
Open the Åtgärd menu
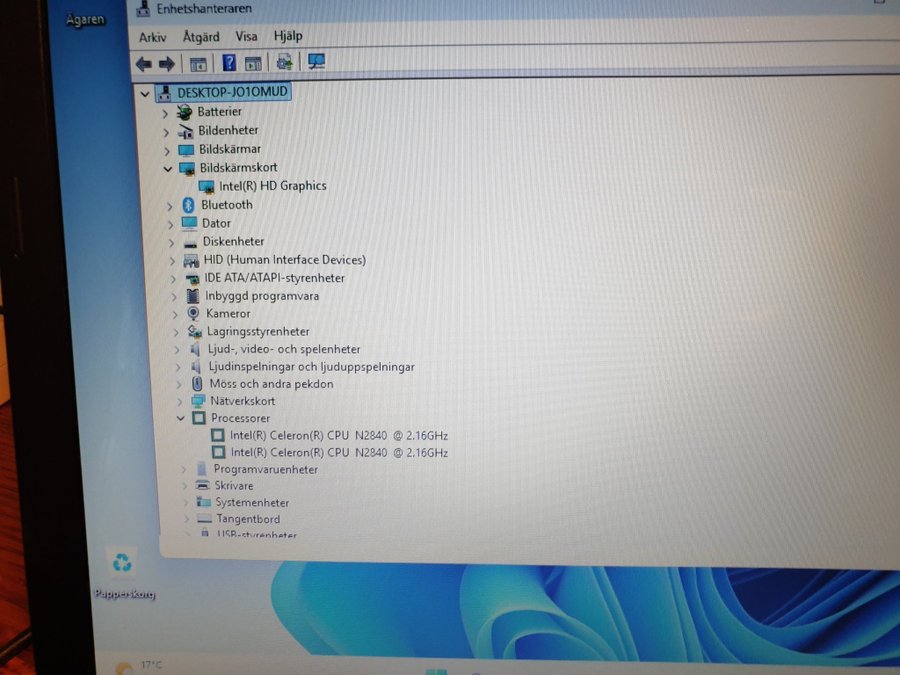201,37
